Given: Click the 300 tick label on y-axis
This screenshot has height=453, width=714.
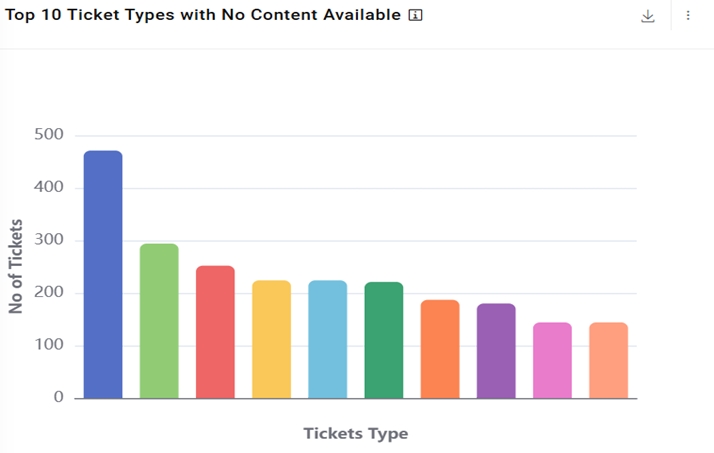Looking at the screenshot, I should pyautogui.click(x=48, y=240).
